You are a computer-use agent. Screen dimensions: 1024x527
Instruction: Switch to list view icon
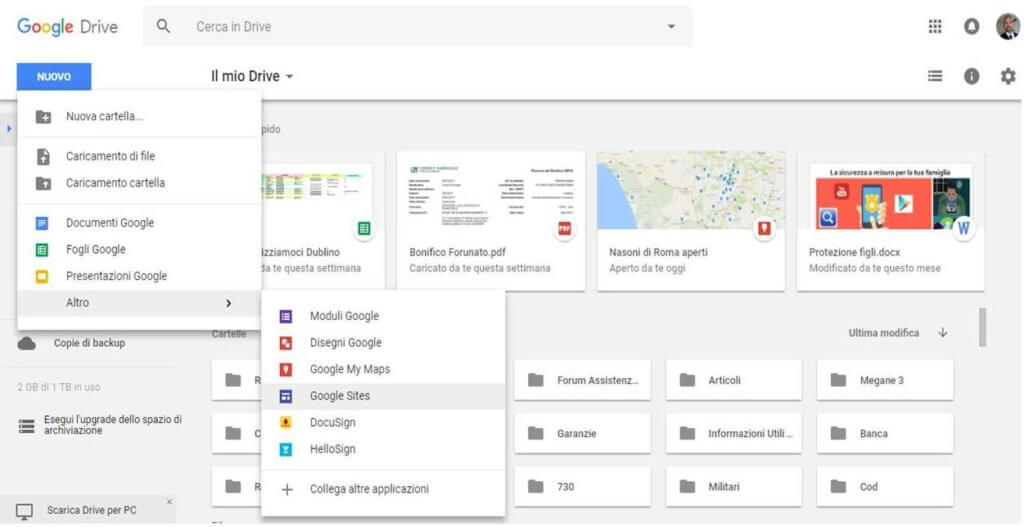pyautogui.click(x=935, y=76)
